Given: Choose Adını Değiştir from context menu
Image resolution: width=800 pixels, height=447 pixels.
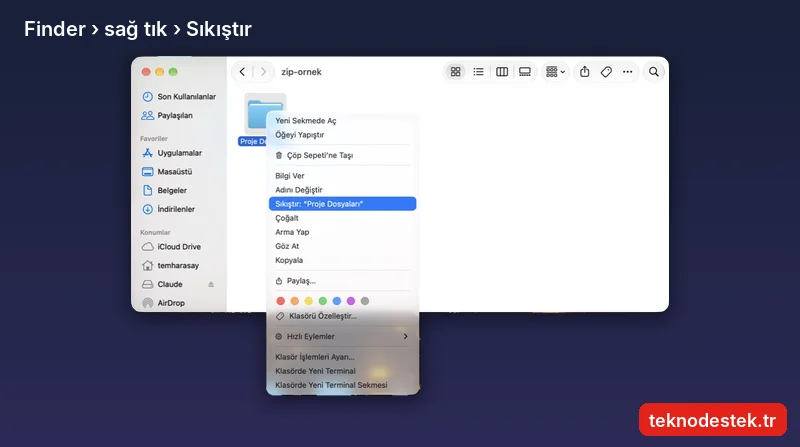Looking at the screenshot, I should (342, 190).
